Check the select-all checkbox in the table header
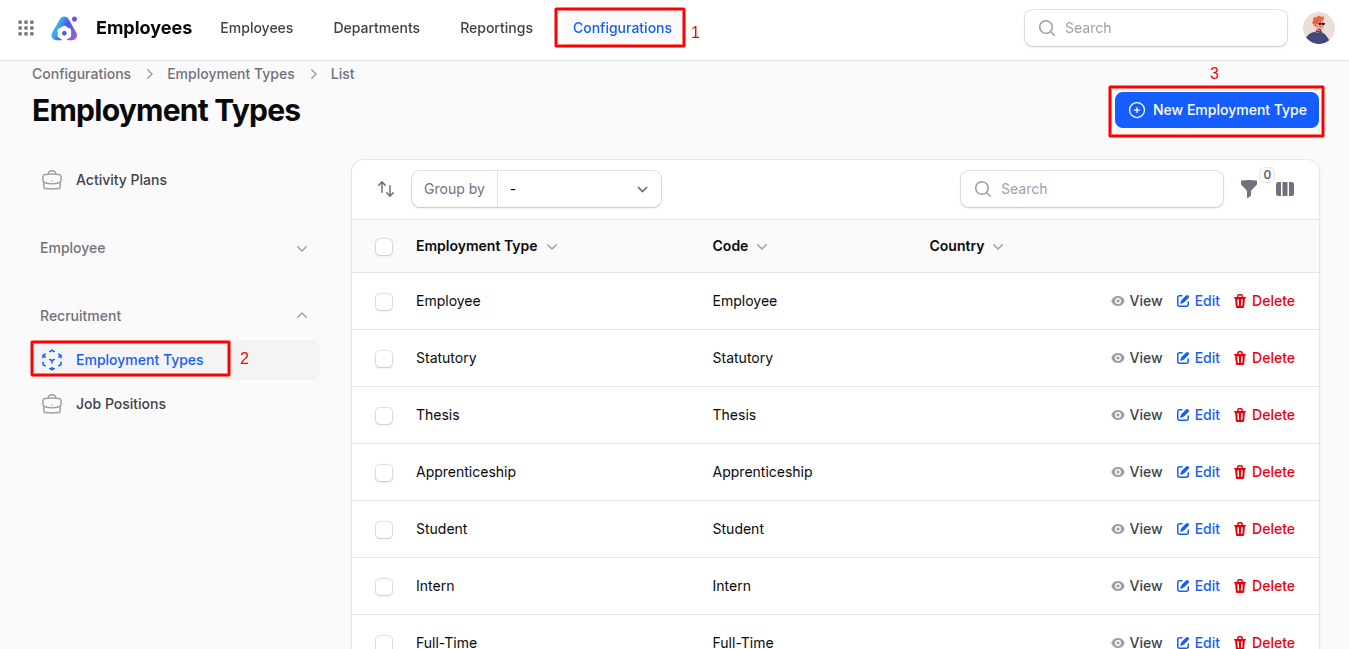This screenshot has width=1349, height=649. 384,246
